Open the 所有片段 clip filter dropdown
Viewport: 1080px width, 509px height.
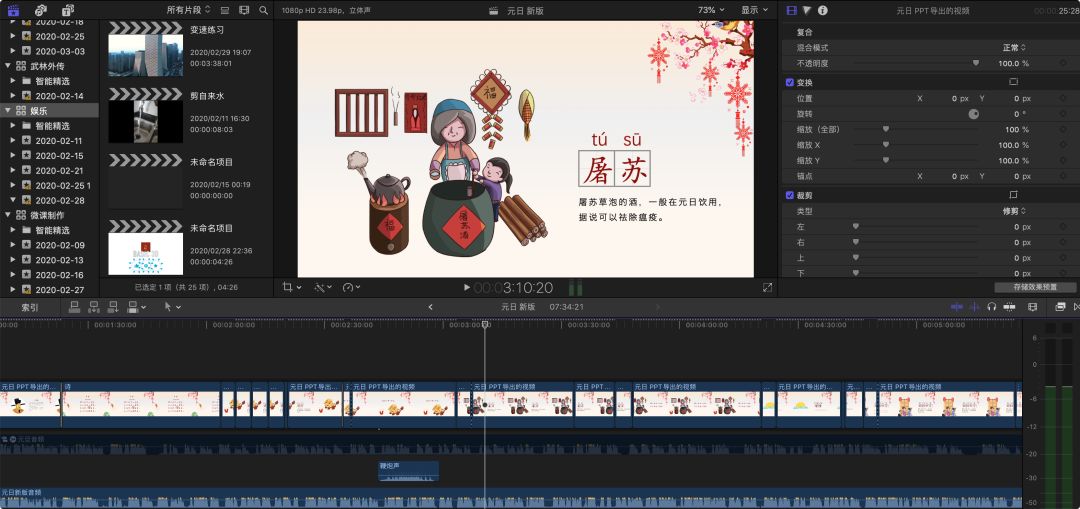point(188,10)
